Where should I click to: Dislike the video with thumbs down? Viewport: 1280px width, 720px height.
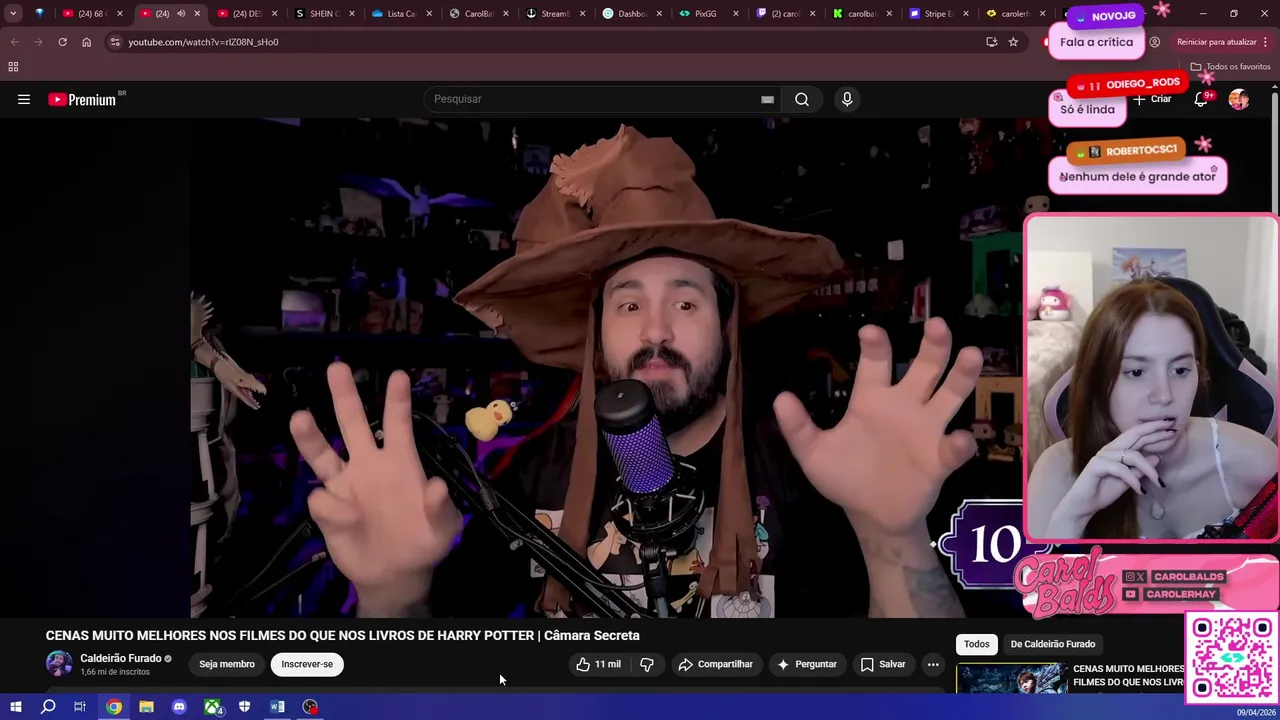coord(647,664)
